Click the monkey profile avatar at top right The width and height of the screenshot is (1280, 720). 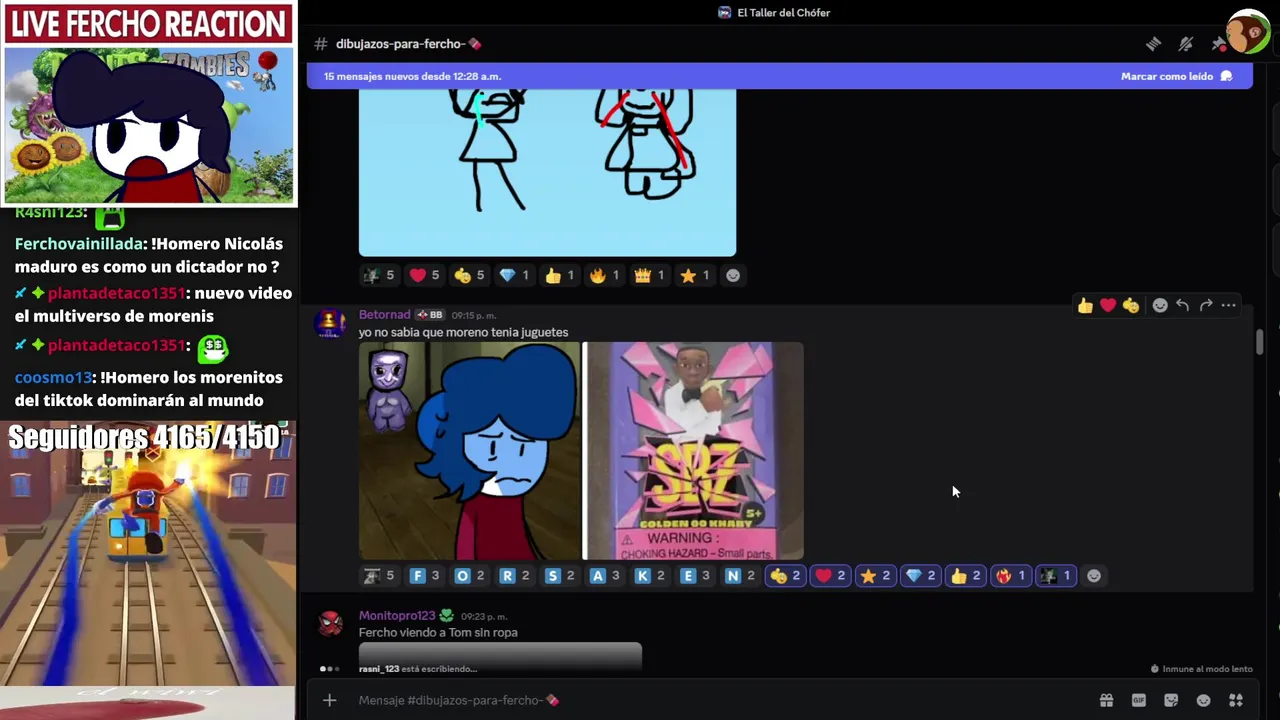(1248, 32)
